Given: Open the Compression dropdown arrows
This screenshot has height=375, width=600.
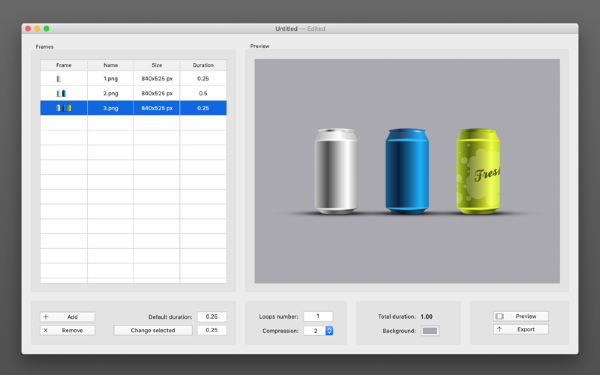Looking at the screenshot, I should click(x=329, y=331).
